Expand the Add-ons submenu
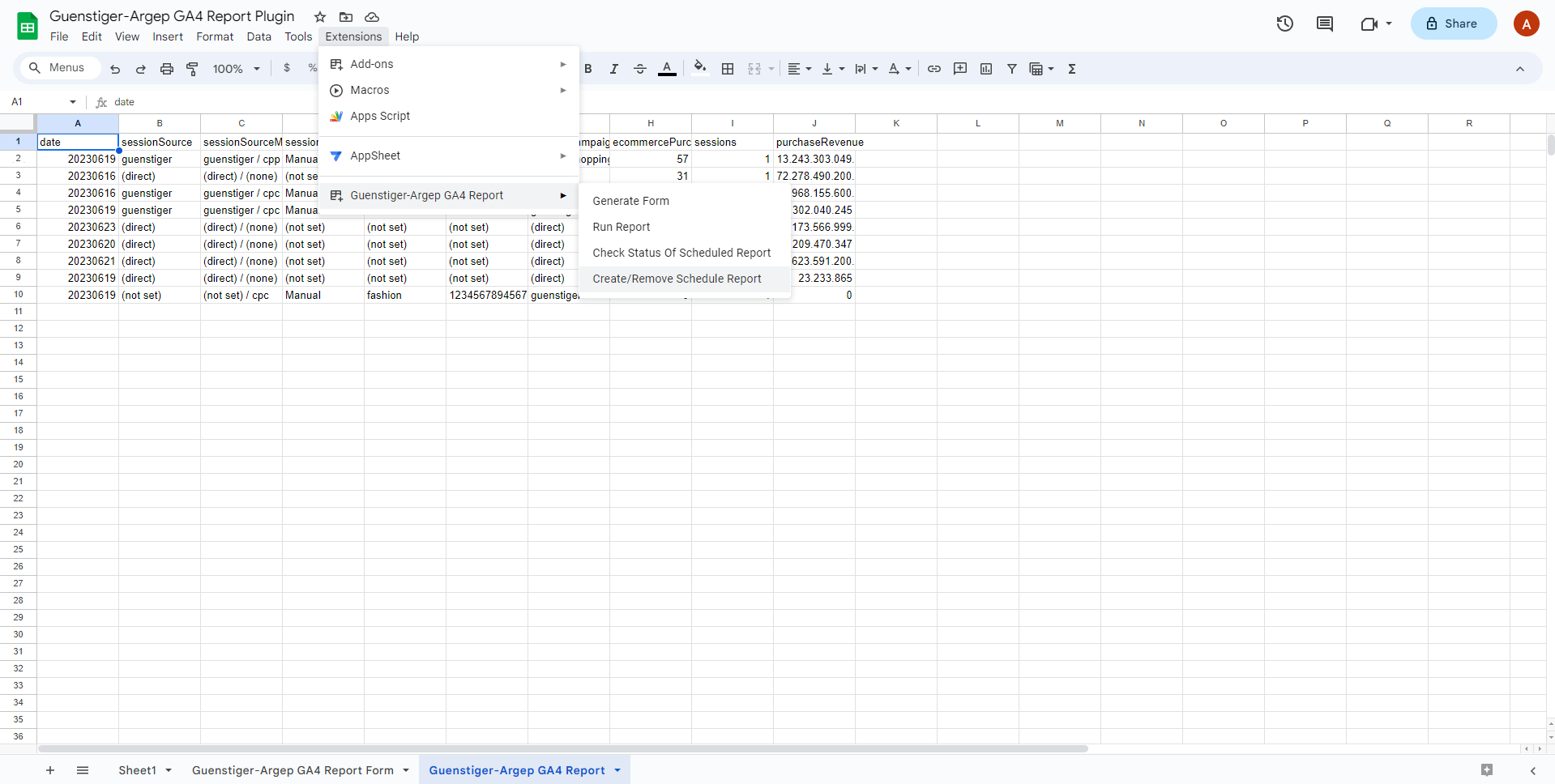 449,64
